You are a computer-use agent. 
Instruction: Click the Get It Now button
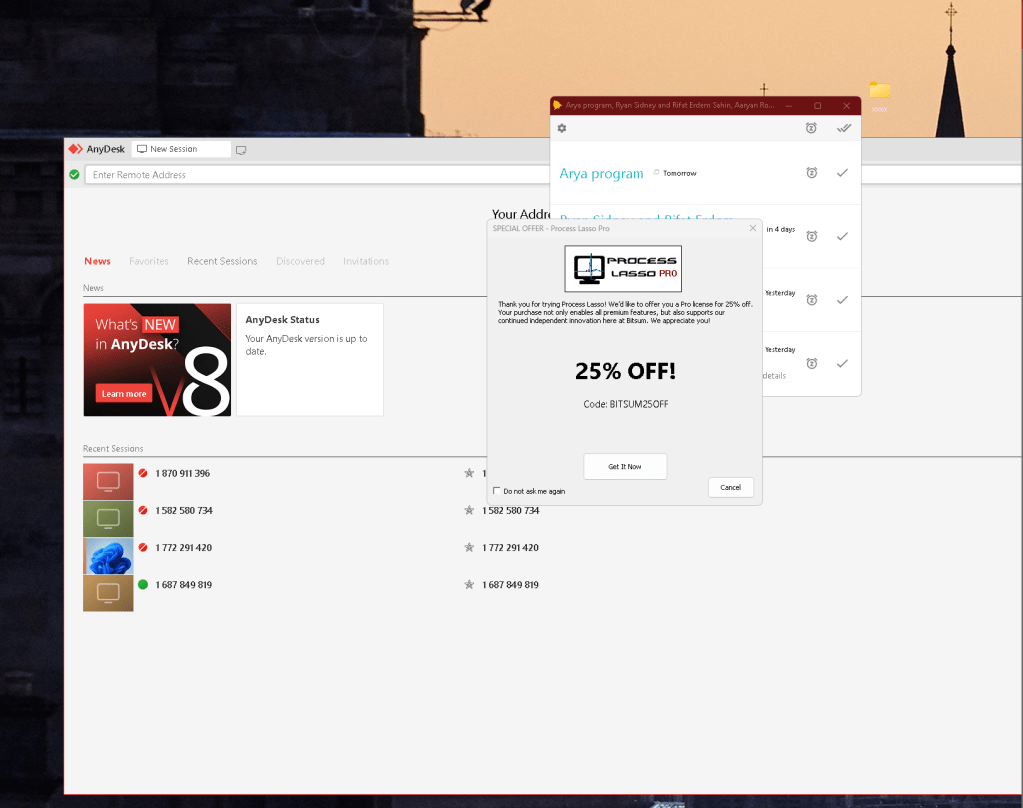tap(625, 467)
